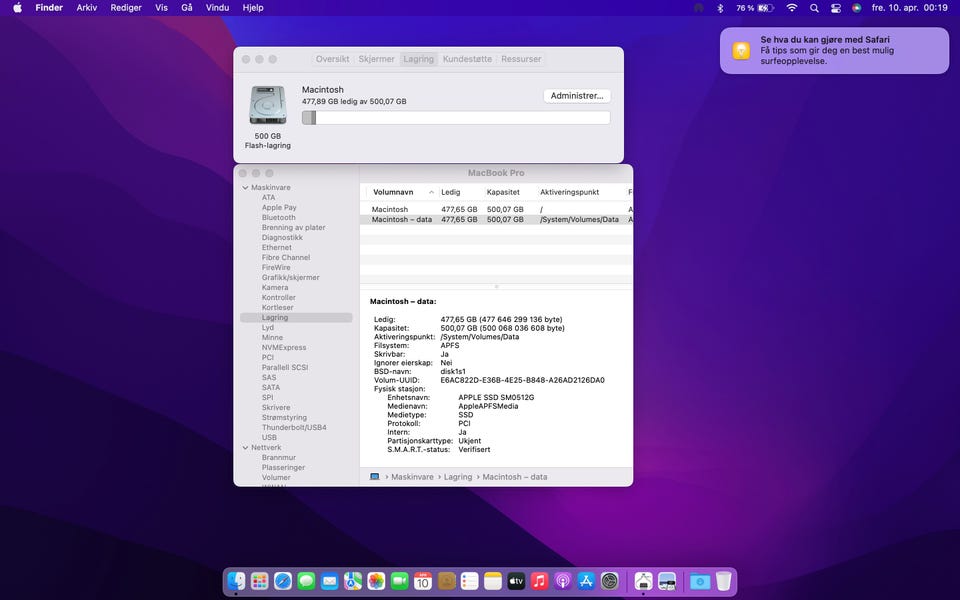Open Notes app in the Dock
The image size is (960, 600).
[493, 580]
